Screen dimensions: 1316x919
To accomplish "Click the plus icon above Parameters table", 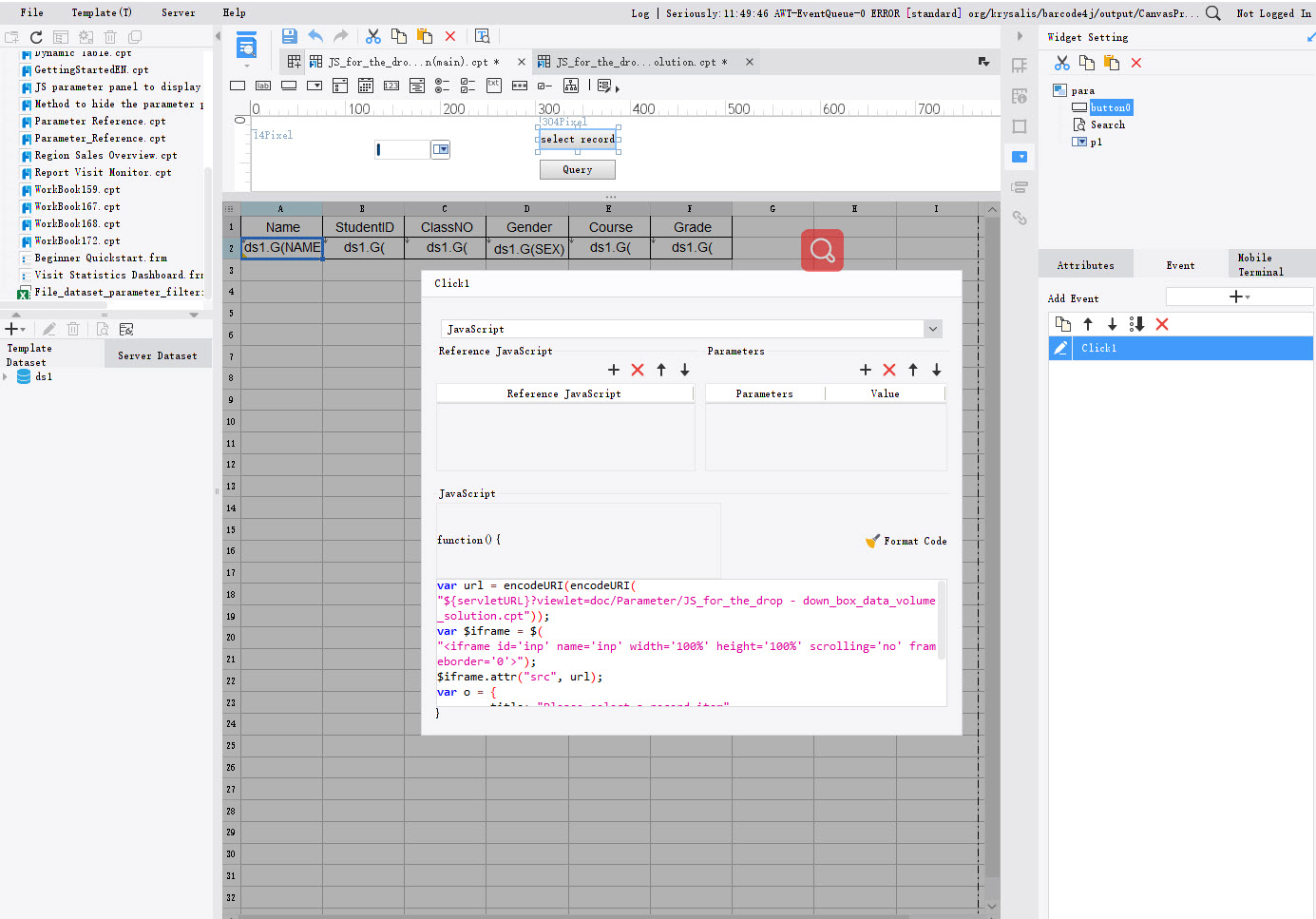I will point(866,370).
